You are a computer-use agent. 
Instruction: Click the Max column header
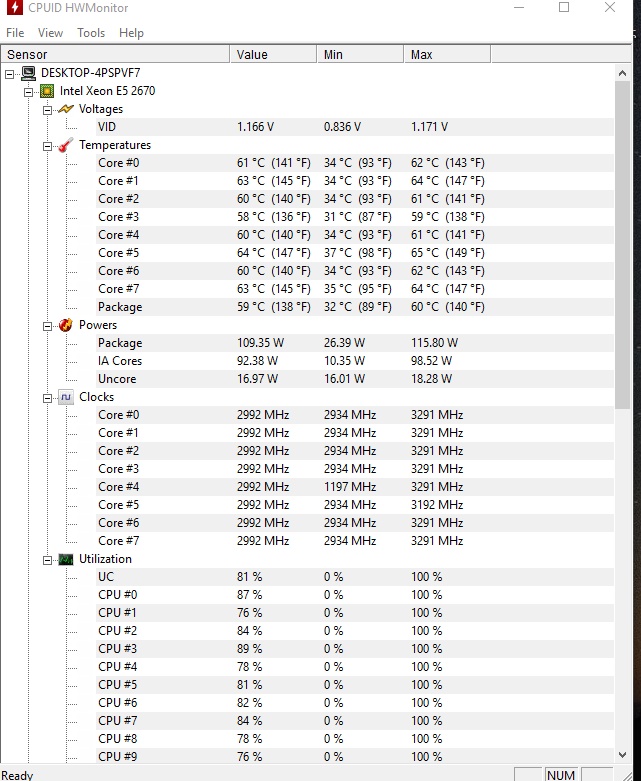pyautogui.click(x=447, y=54)
